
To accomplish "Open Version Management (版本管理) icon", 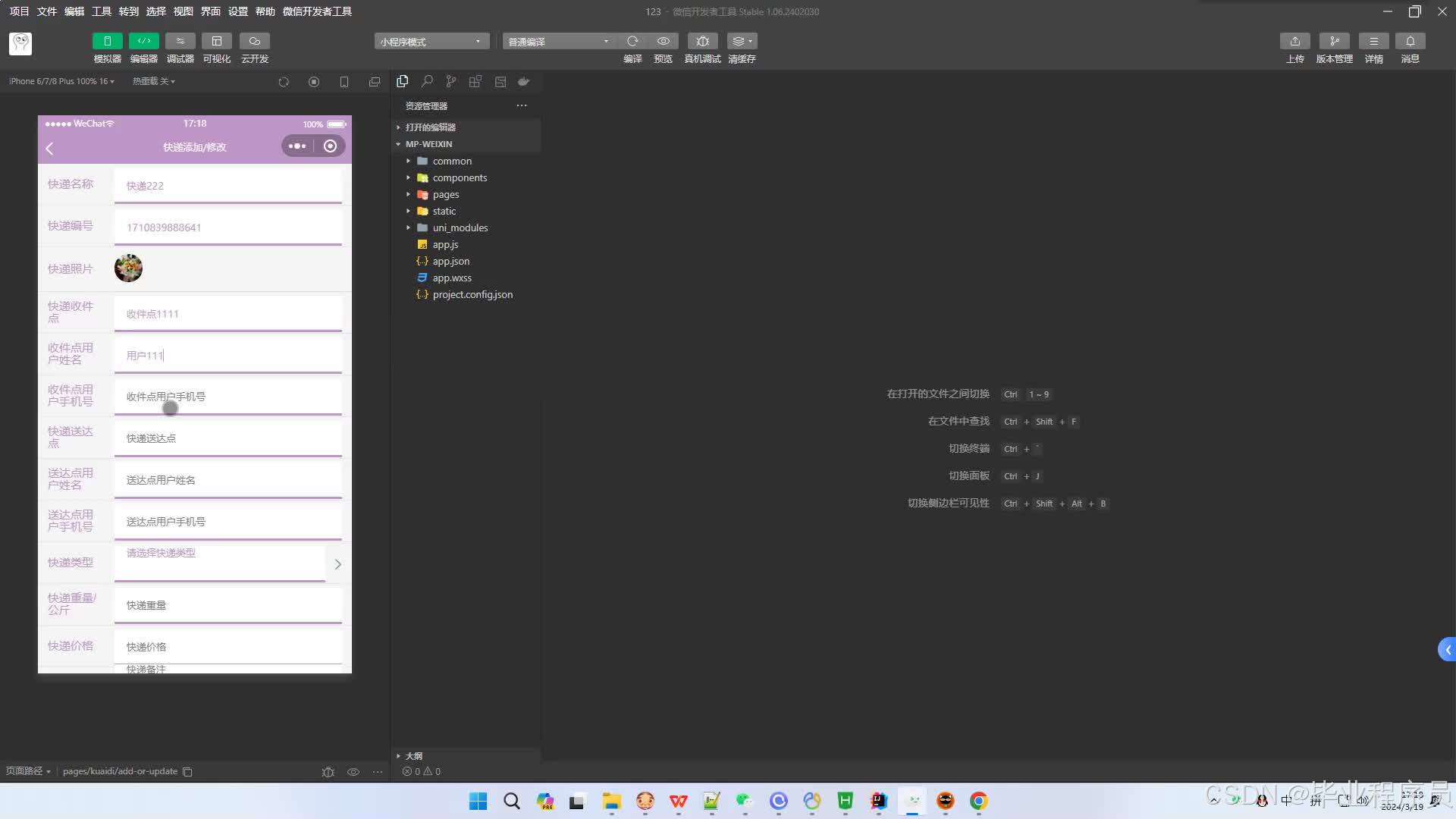I will coord(1334,41).
